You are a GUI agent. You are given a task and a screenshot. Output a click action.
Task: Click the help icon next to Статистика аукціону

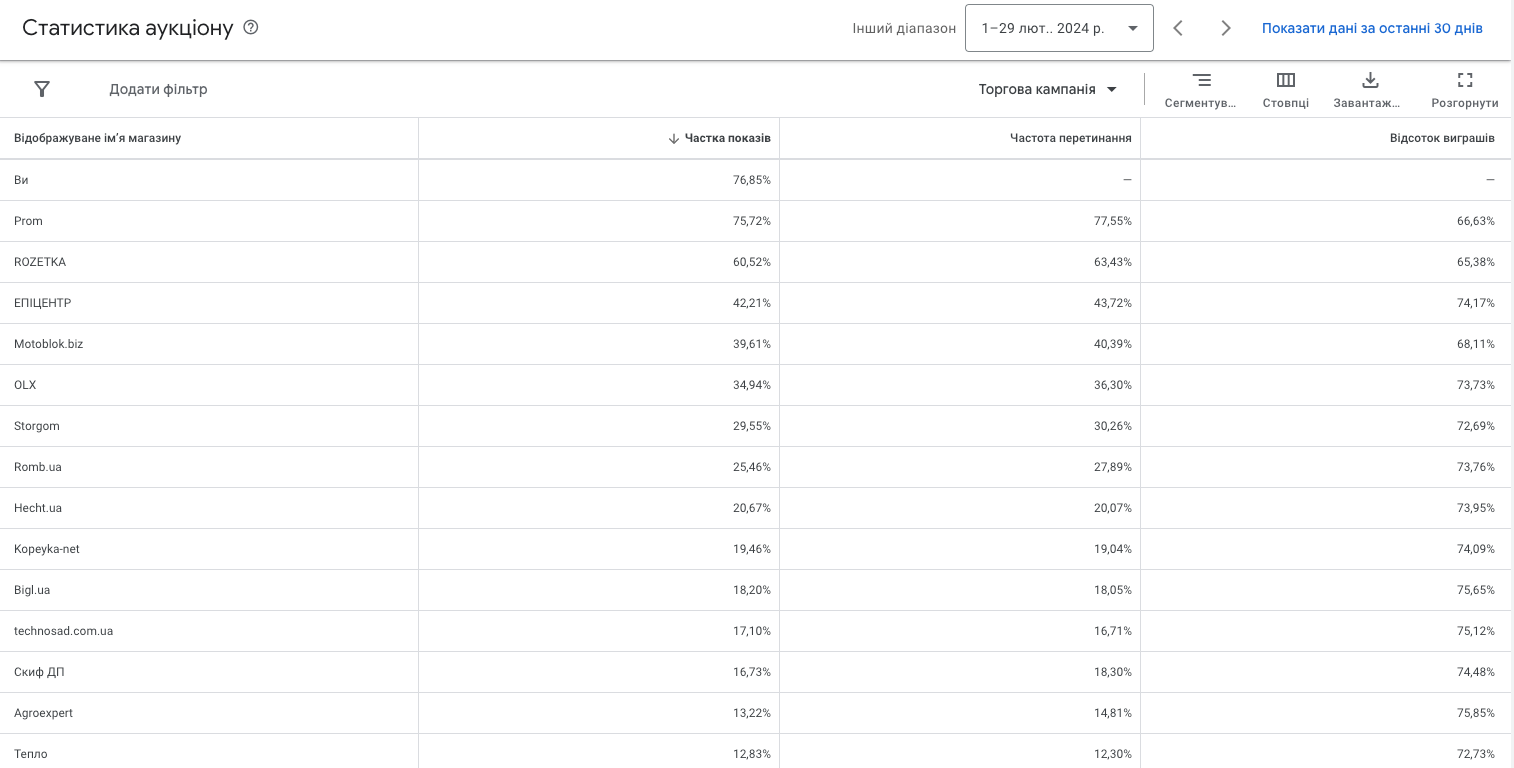pos(251,28)
